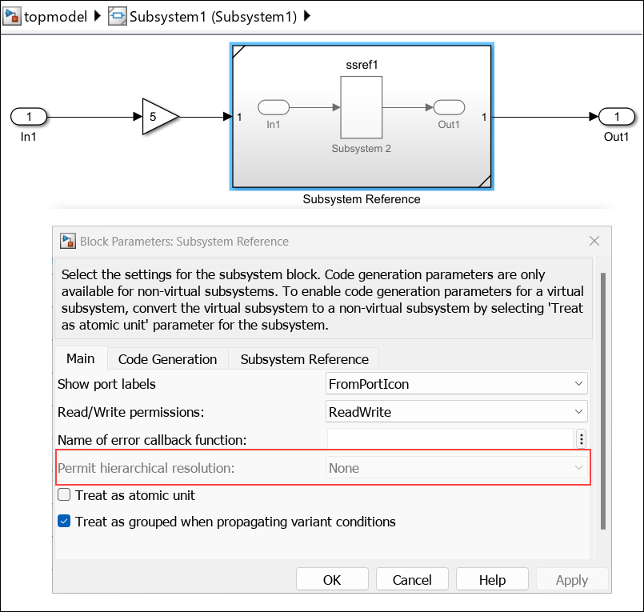The width and height of the screenshot is (644, 612).
Task: Open the Show port labels dropdown
Action: pos(456,384)
